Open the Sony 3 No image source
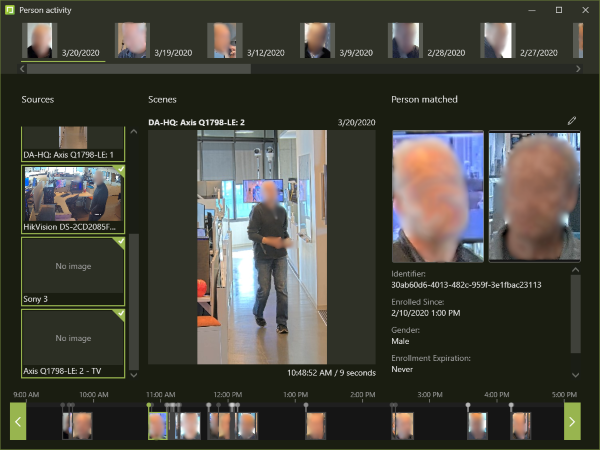 tap(73, 271)
